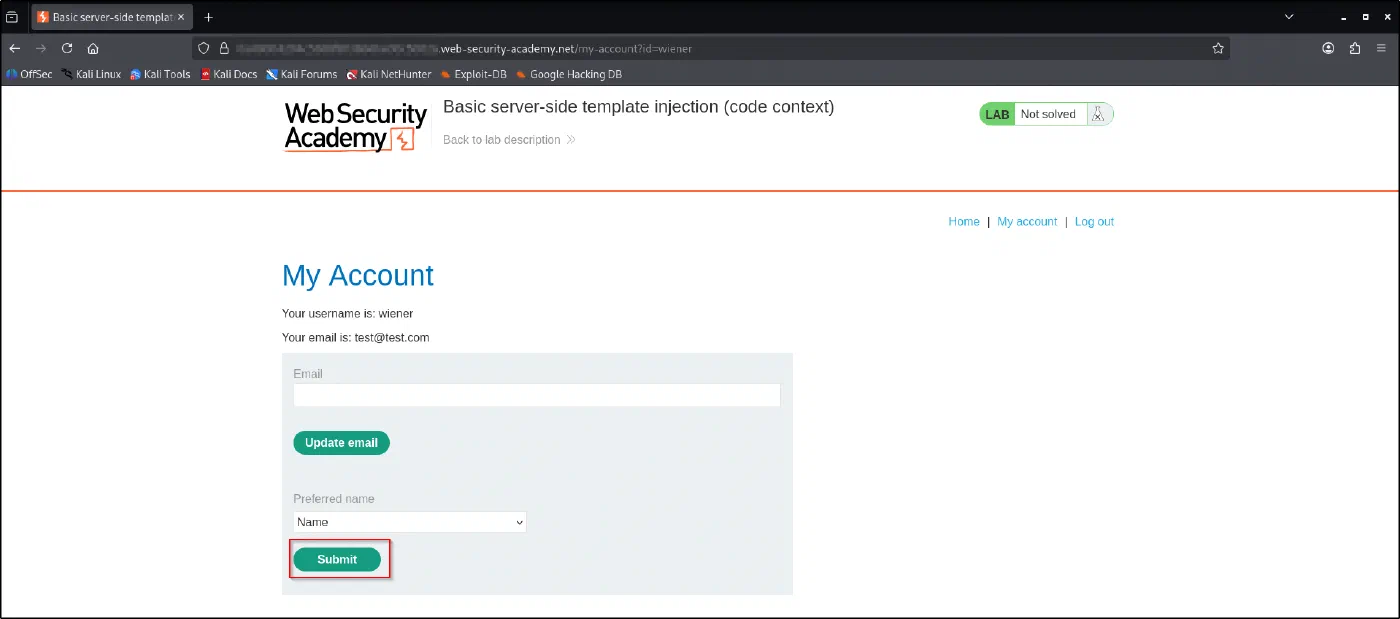This screenshot has width=1400, height=619.
Task: Open the Kali Tools bookmark
Action: [x=160, y=74]
